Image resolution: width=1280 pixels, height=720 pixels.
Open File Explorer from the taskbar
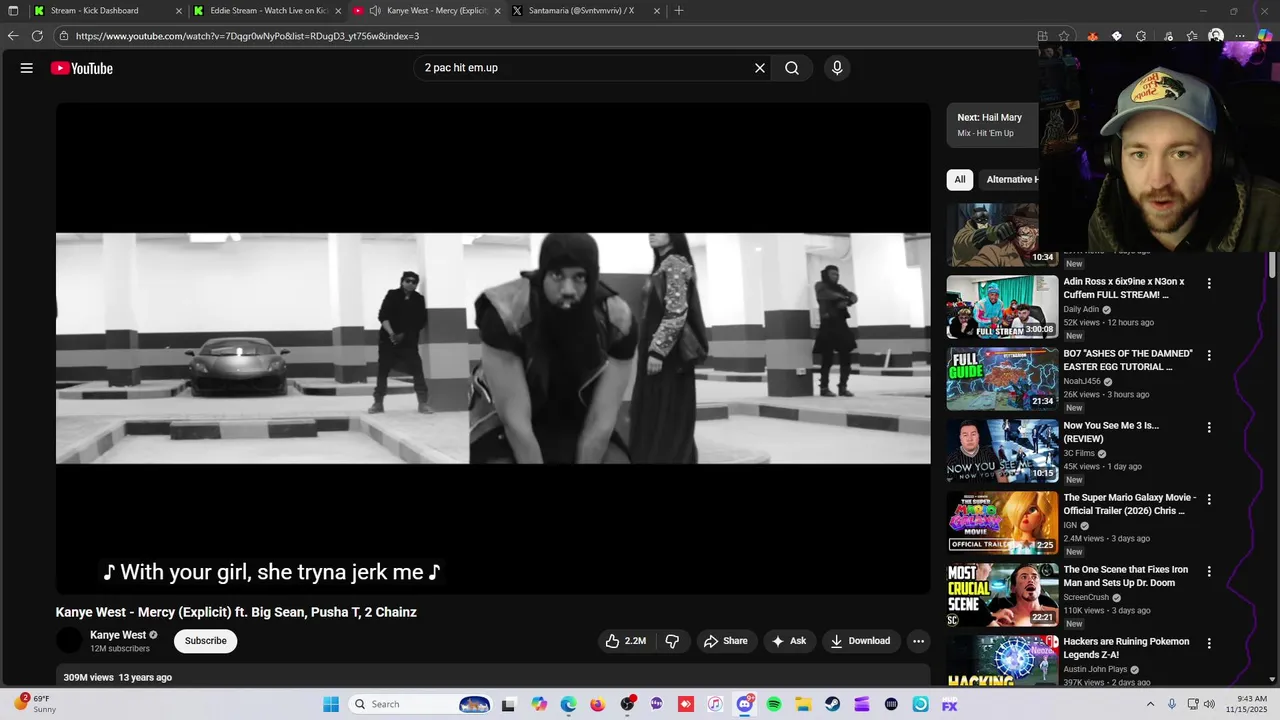coord(803,704)
